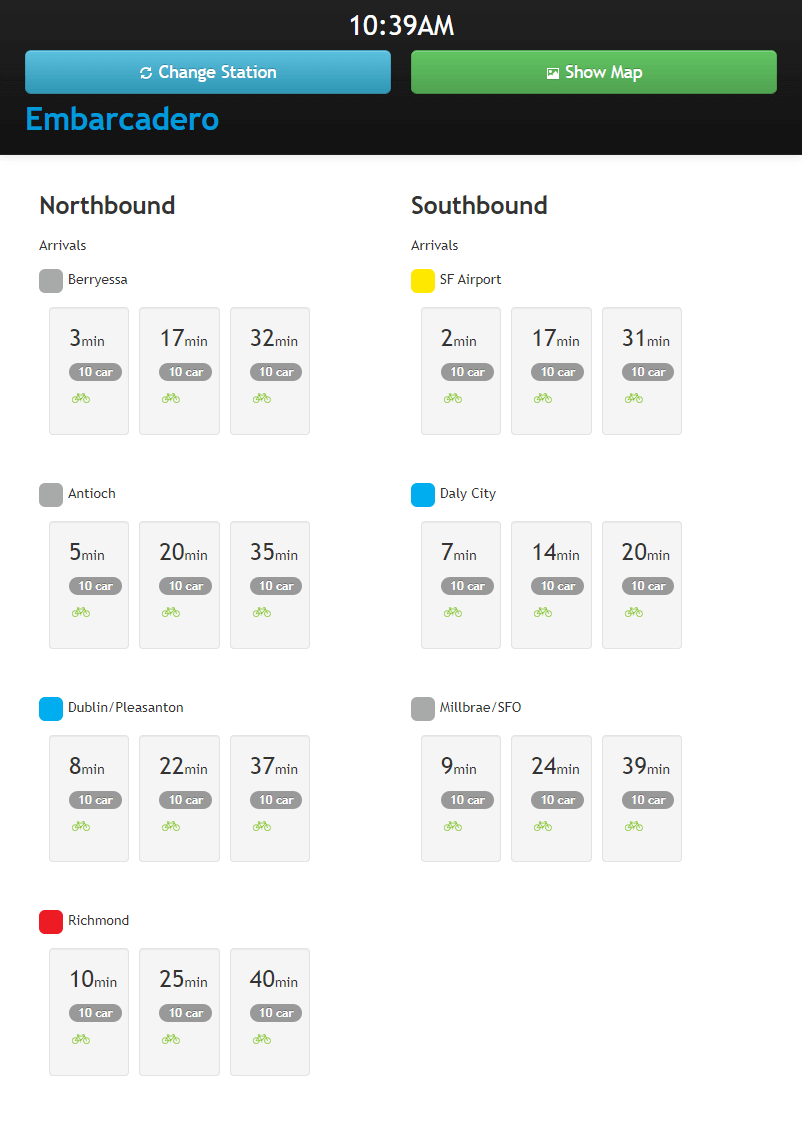Click bike icon on SF Airport 2 min train
802x1125 pixels.
pyautogui.click(x=453, y=398)
